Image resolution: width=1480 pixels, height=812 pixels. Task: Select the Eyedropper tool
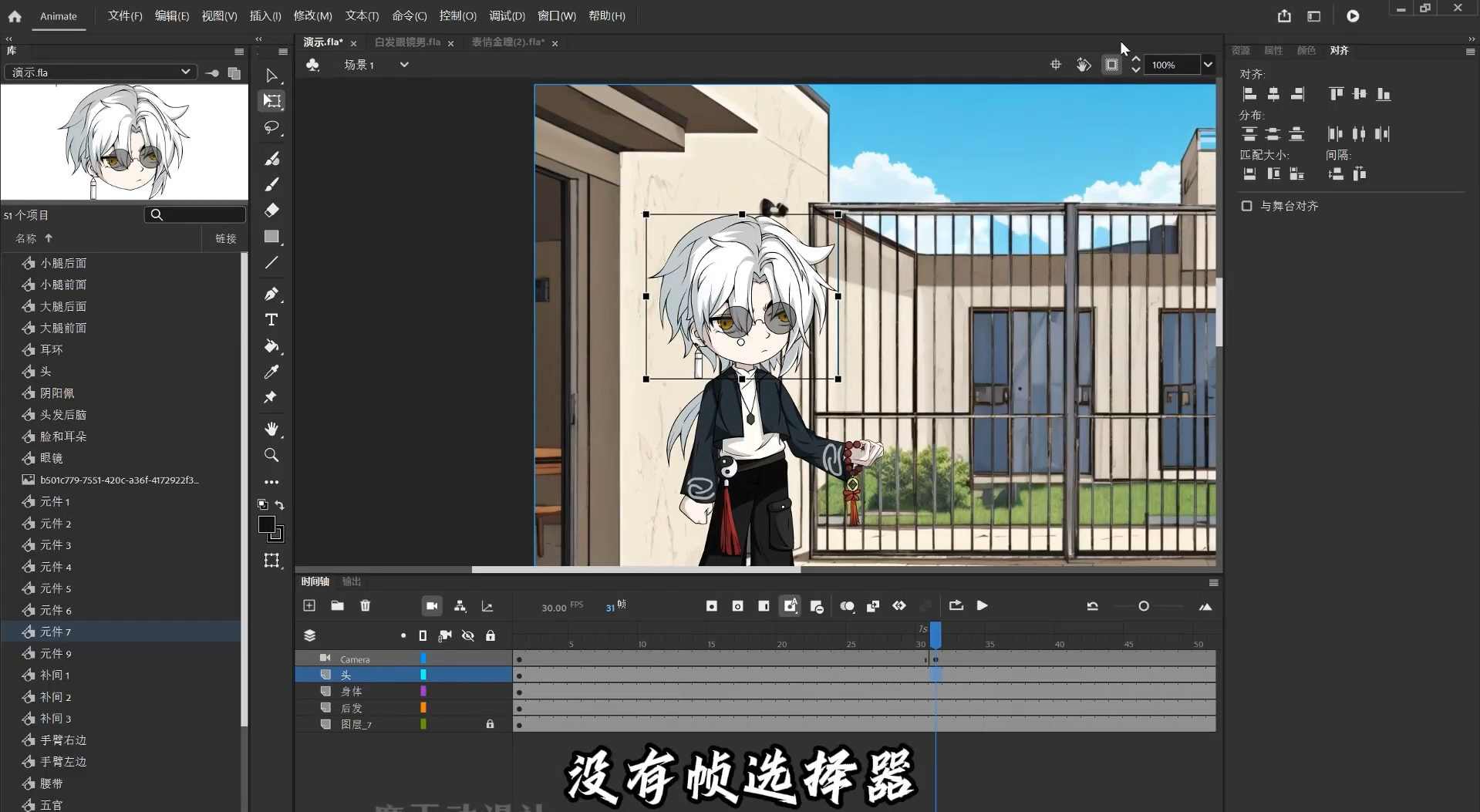click(x=271, y=372)
